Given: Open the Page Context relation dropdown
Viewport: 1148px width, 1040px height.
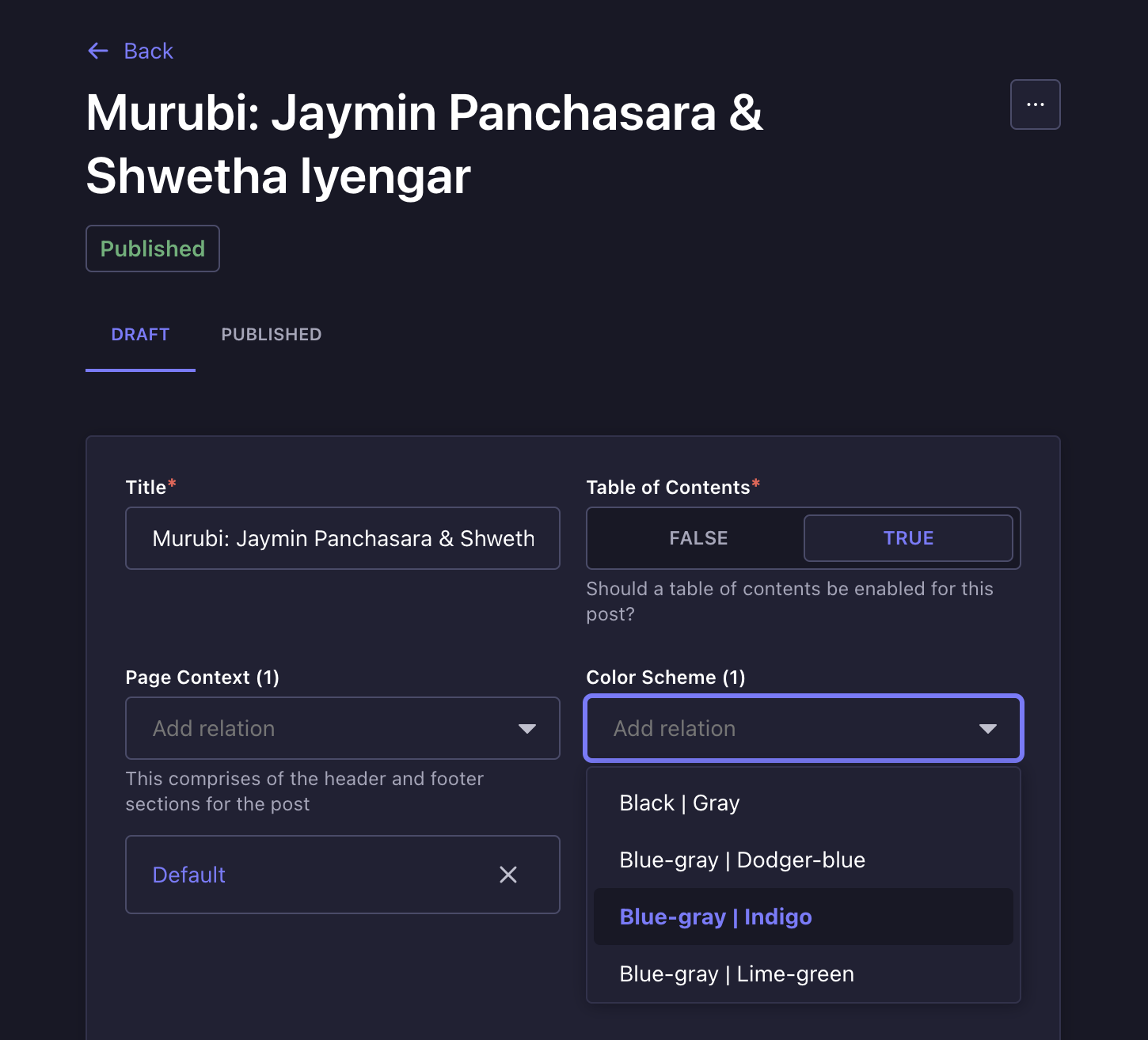Looking at the screenshot, I should click(342, 728).
